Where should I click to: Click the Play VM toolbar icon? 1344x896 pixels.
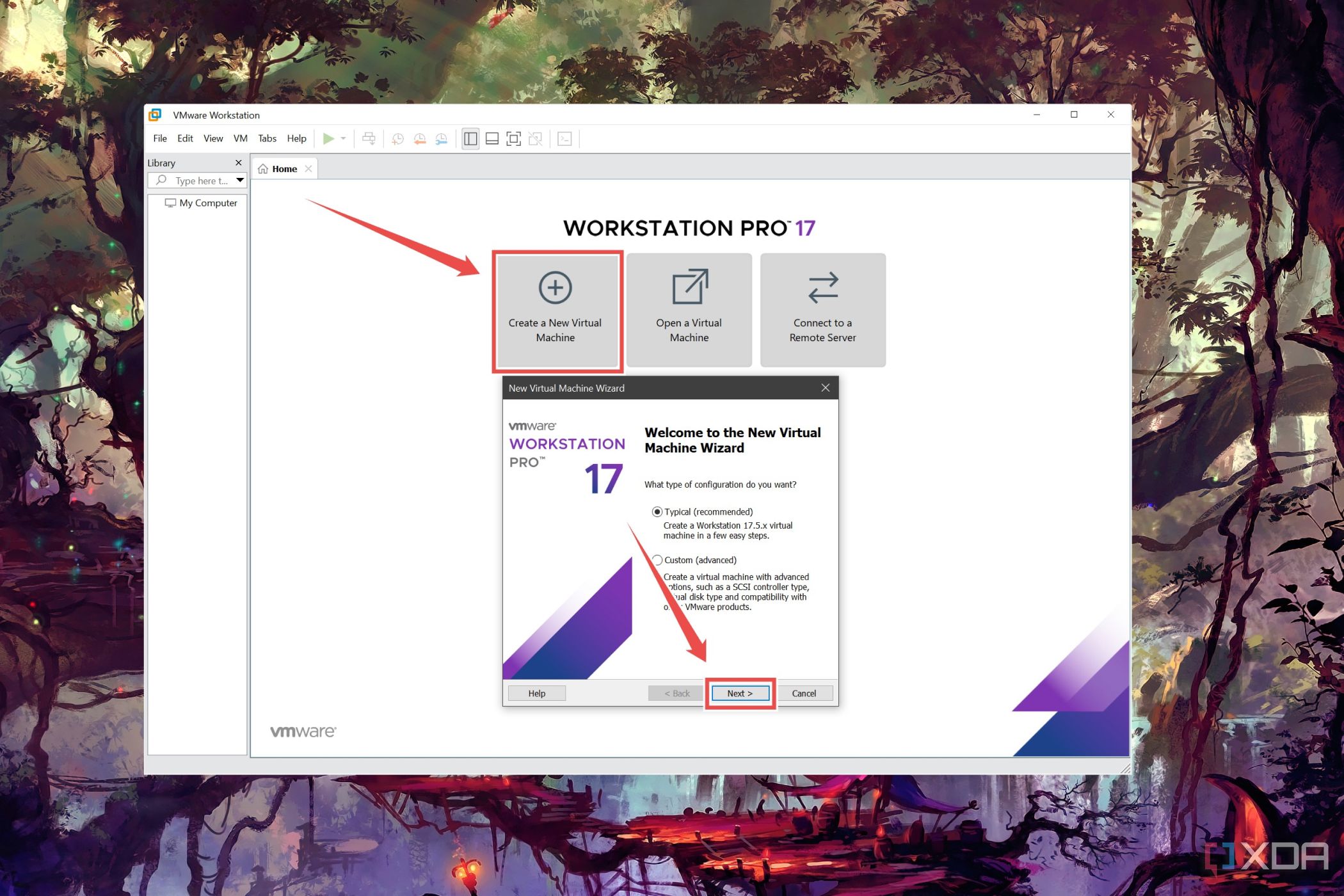point(330,138)
